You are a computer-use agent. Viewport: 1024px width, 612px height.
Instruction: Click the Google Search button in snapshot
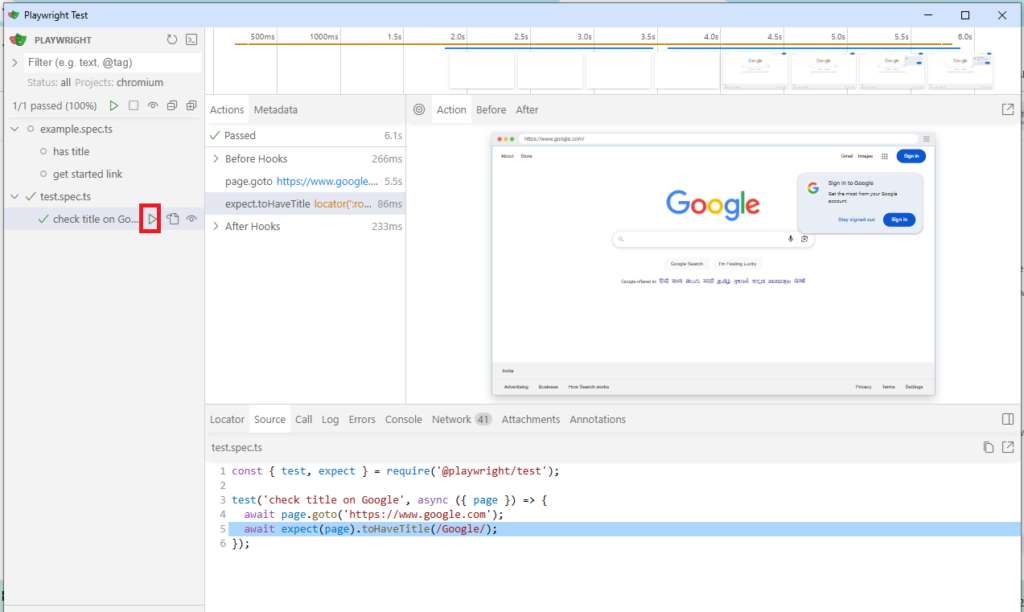686,264
